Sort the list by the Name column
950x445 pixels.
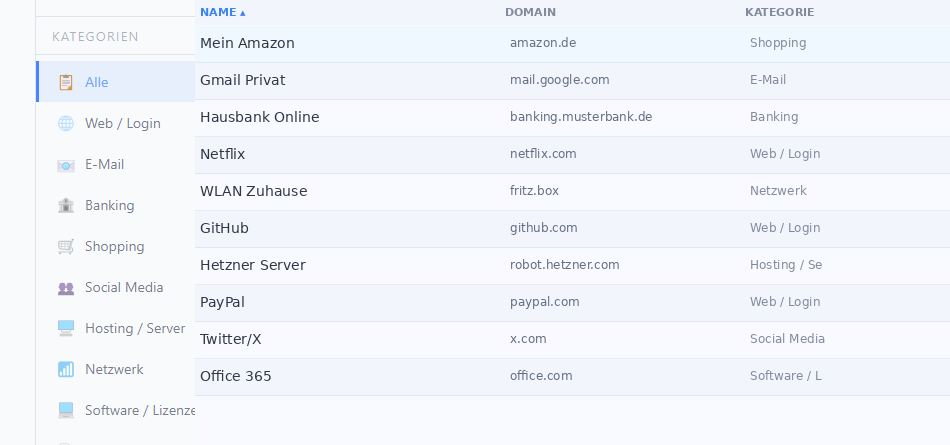click(x=222, y=12)
